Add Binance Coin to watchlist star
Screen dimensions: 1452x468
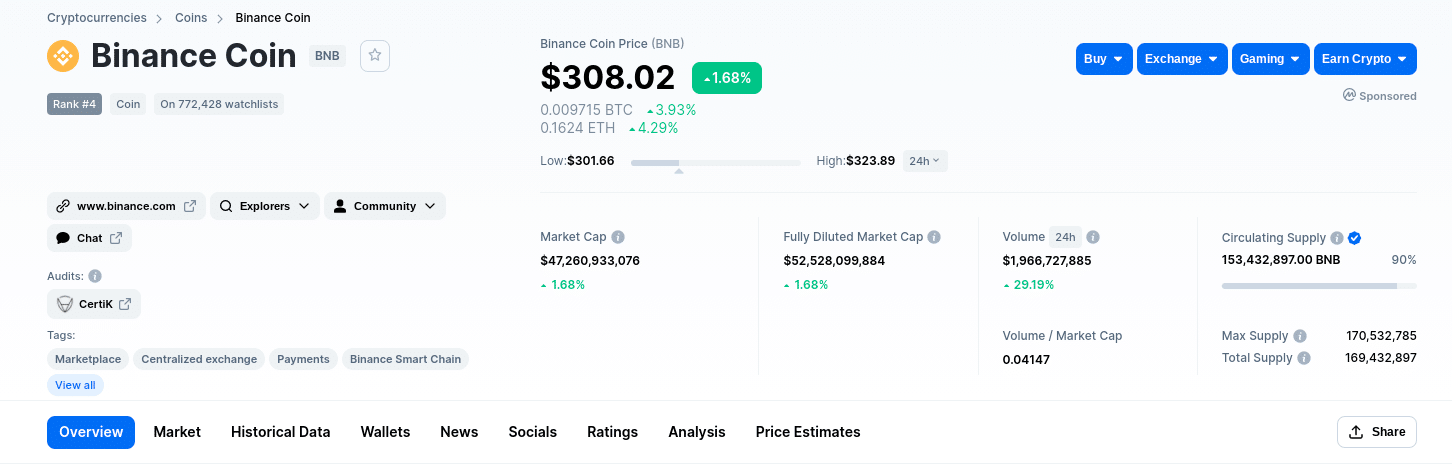(375, 56)
